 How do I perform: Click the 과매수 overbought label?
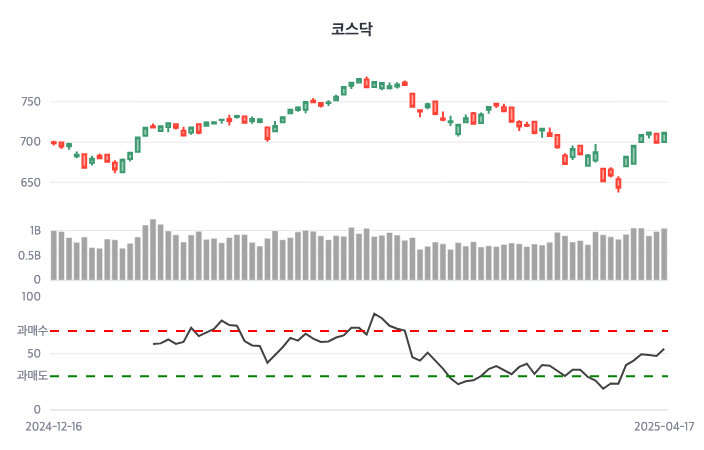coord(32,330)
